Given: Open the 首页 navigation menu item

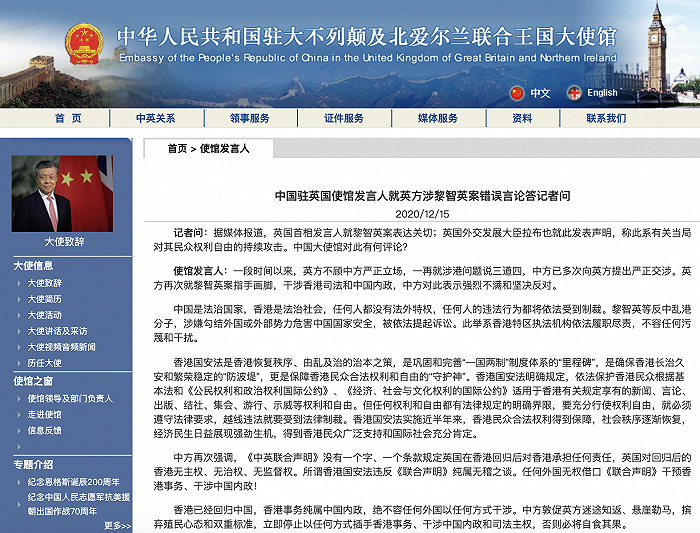Looking at the screenshot, I should [x=68, y=118].
